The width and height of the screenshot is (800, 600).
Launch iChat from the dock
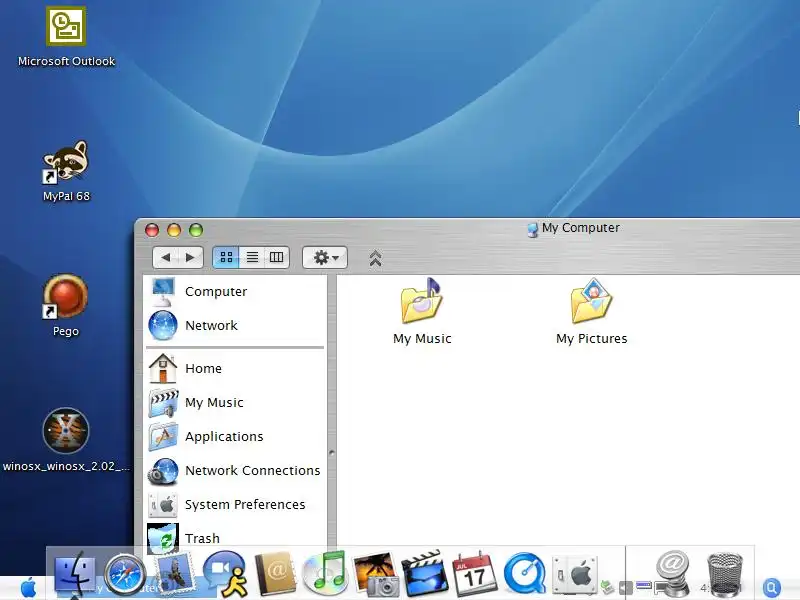225,574
